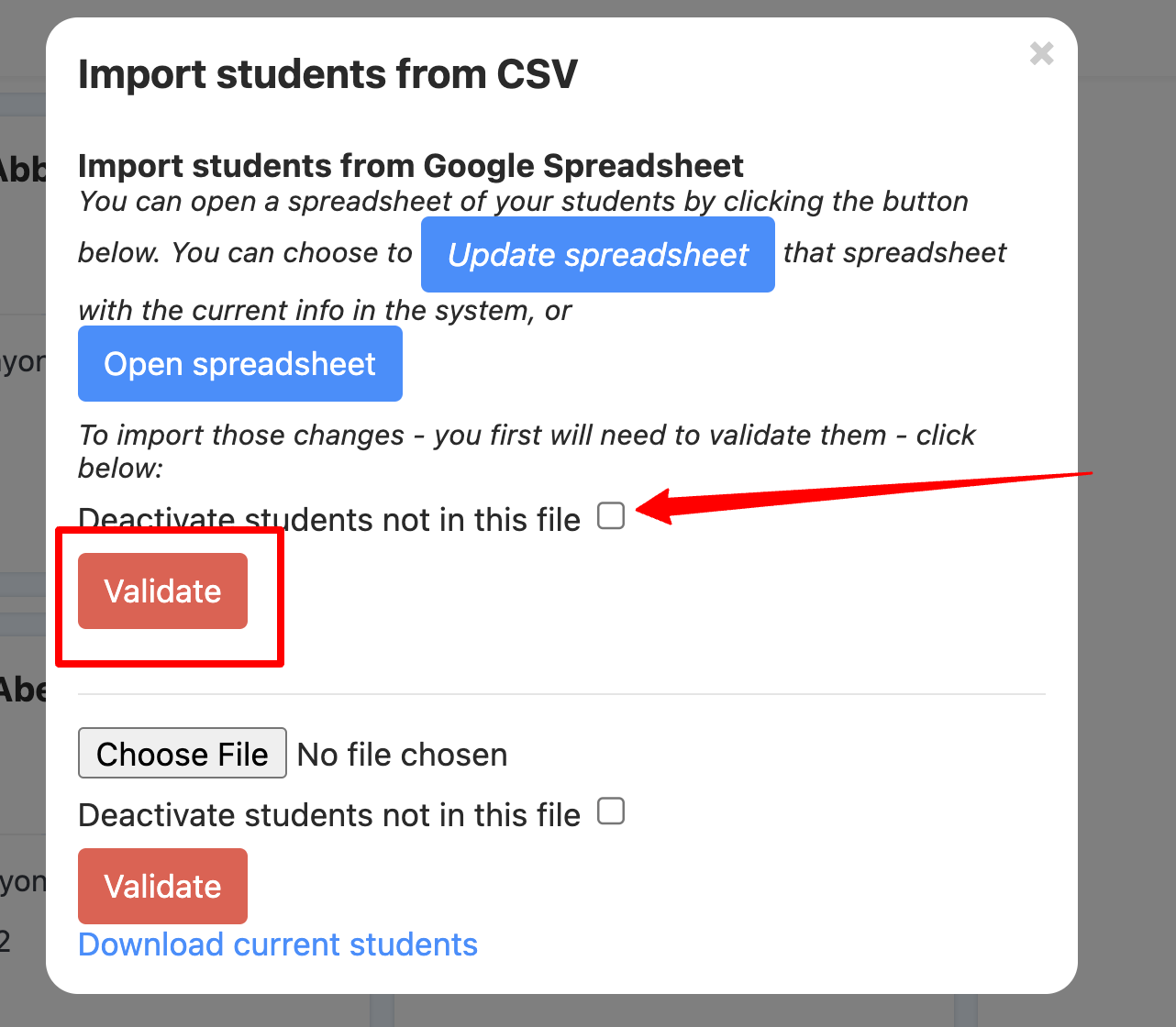
Task: Click the partially visible 'Abb' heading behind the dialog
Action: (25, 170)
